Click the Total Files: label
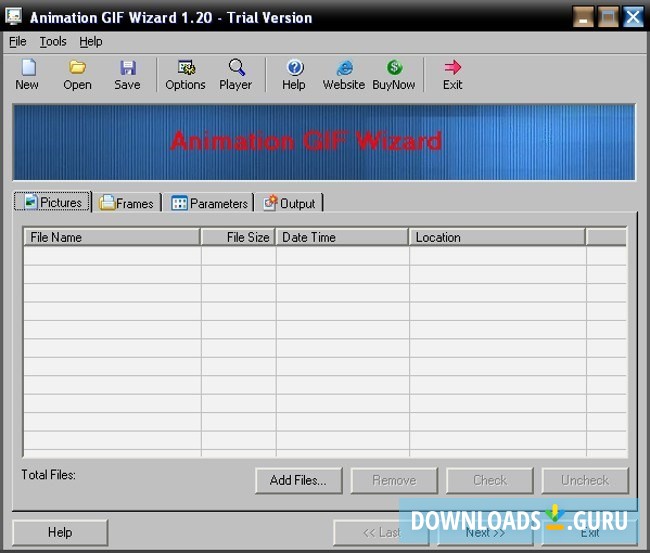 (x=49, y=475)
